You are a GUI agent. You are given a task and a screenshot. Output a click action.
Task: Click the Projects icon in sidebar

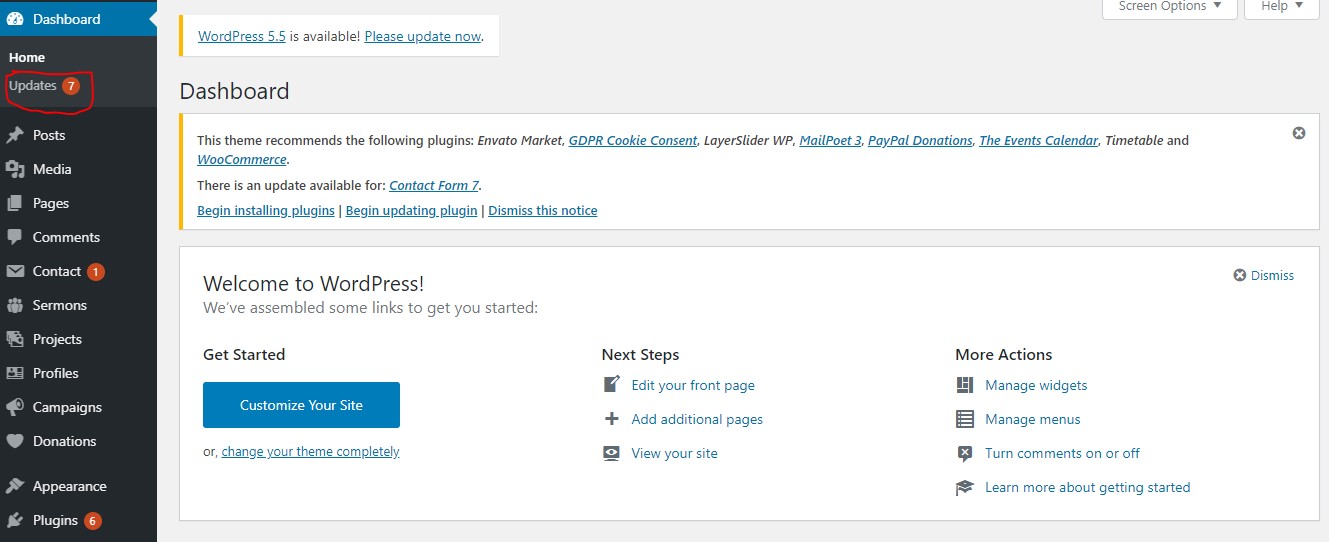[x=15, y=339]
